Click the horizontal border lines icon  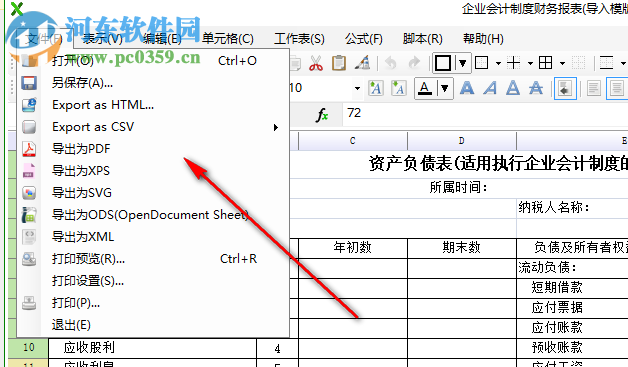click(x=606, y=63)
